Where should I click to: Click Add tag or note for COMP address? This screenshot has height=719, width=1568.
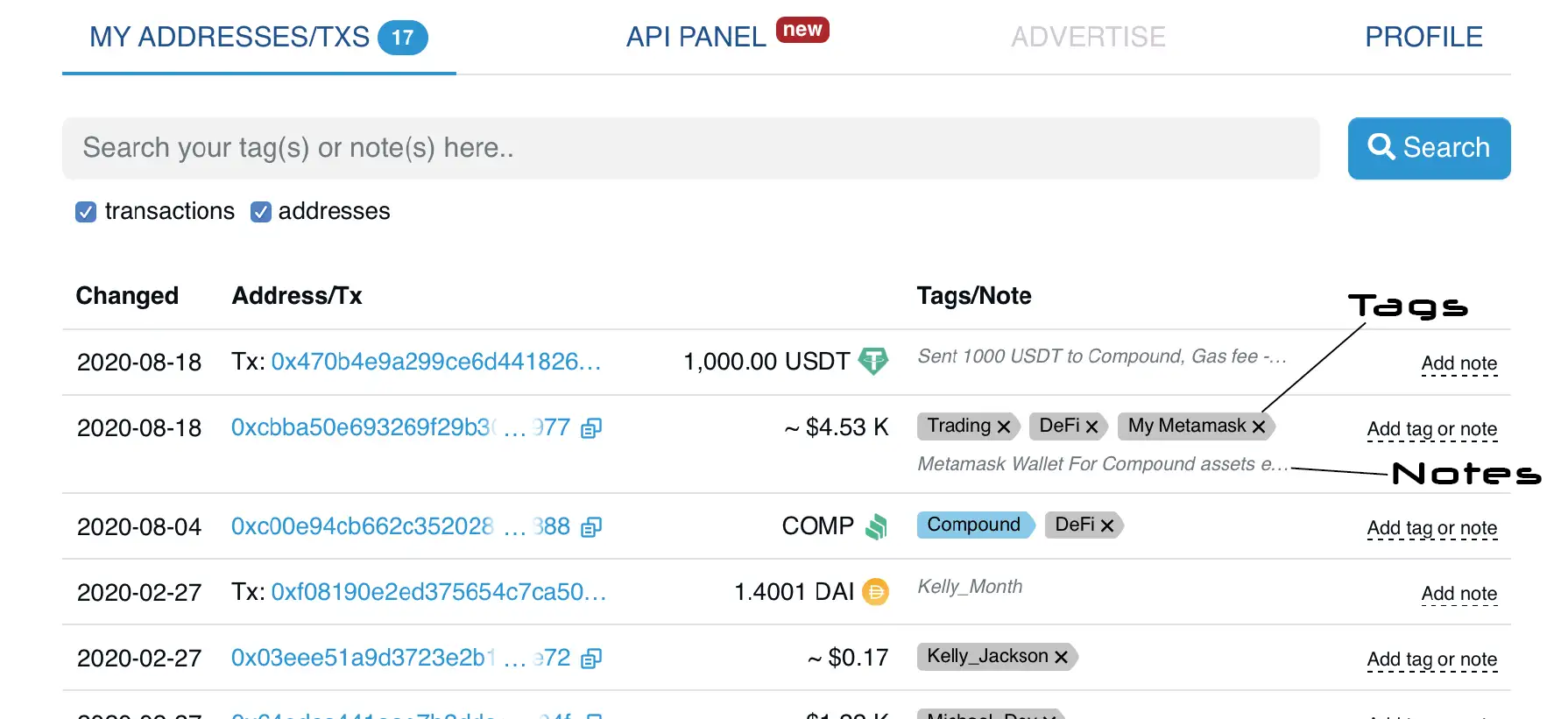coord(1431,528)
